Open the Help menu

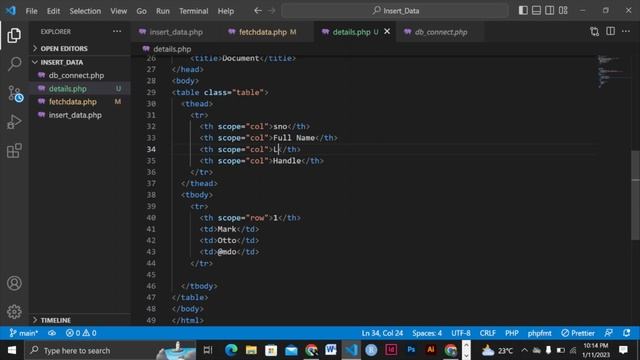point(226,11)
